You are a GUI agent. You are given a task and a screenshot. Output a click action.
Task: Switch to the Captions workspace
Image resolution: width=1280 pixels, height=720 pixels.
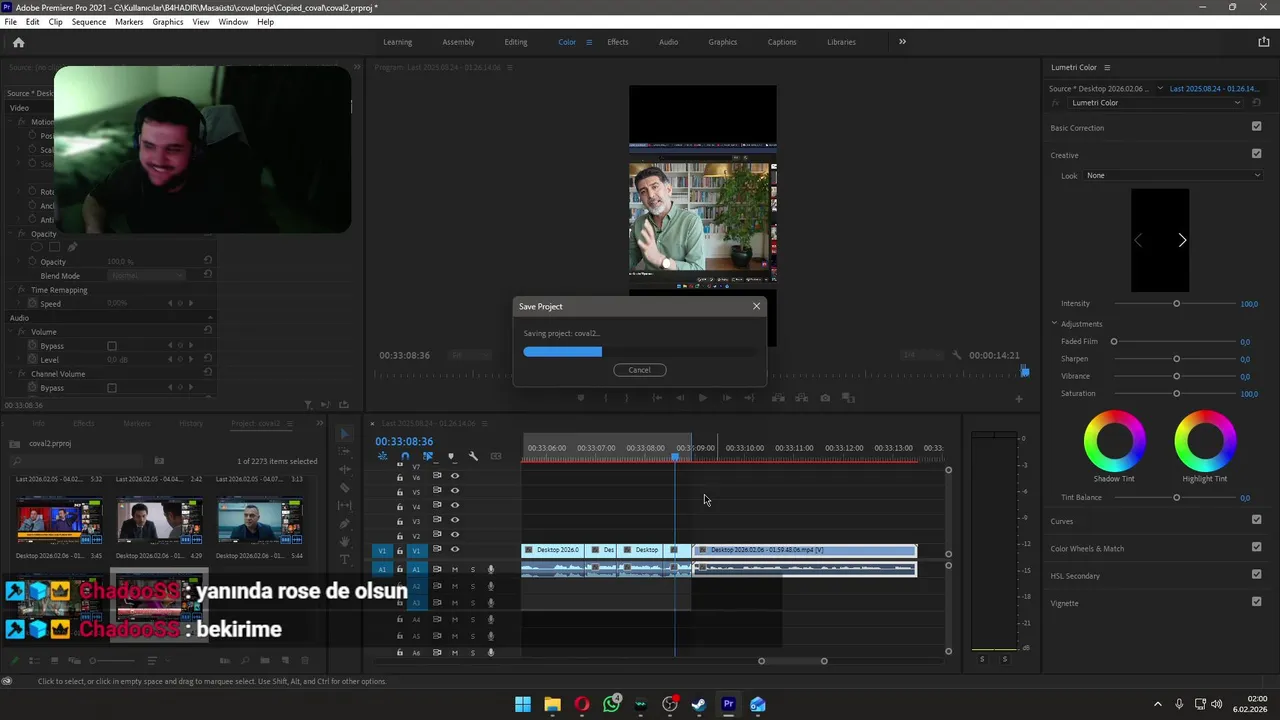tap(782, 42)
